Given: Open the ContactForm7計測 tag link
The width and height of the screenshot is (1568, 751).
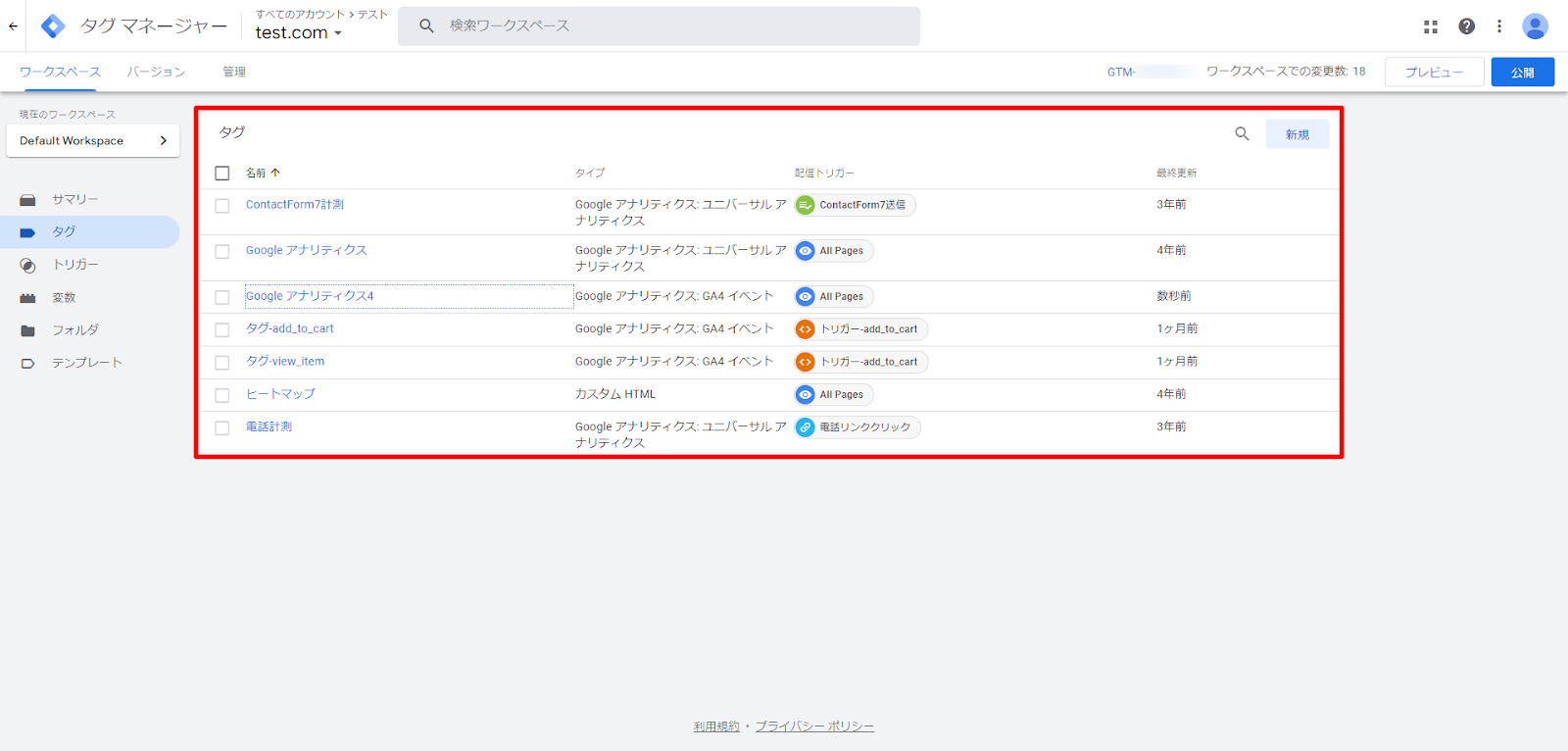Looking at the screenshot, I should click(295, 205).
